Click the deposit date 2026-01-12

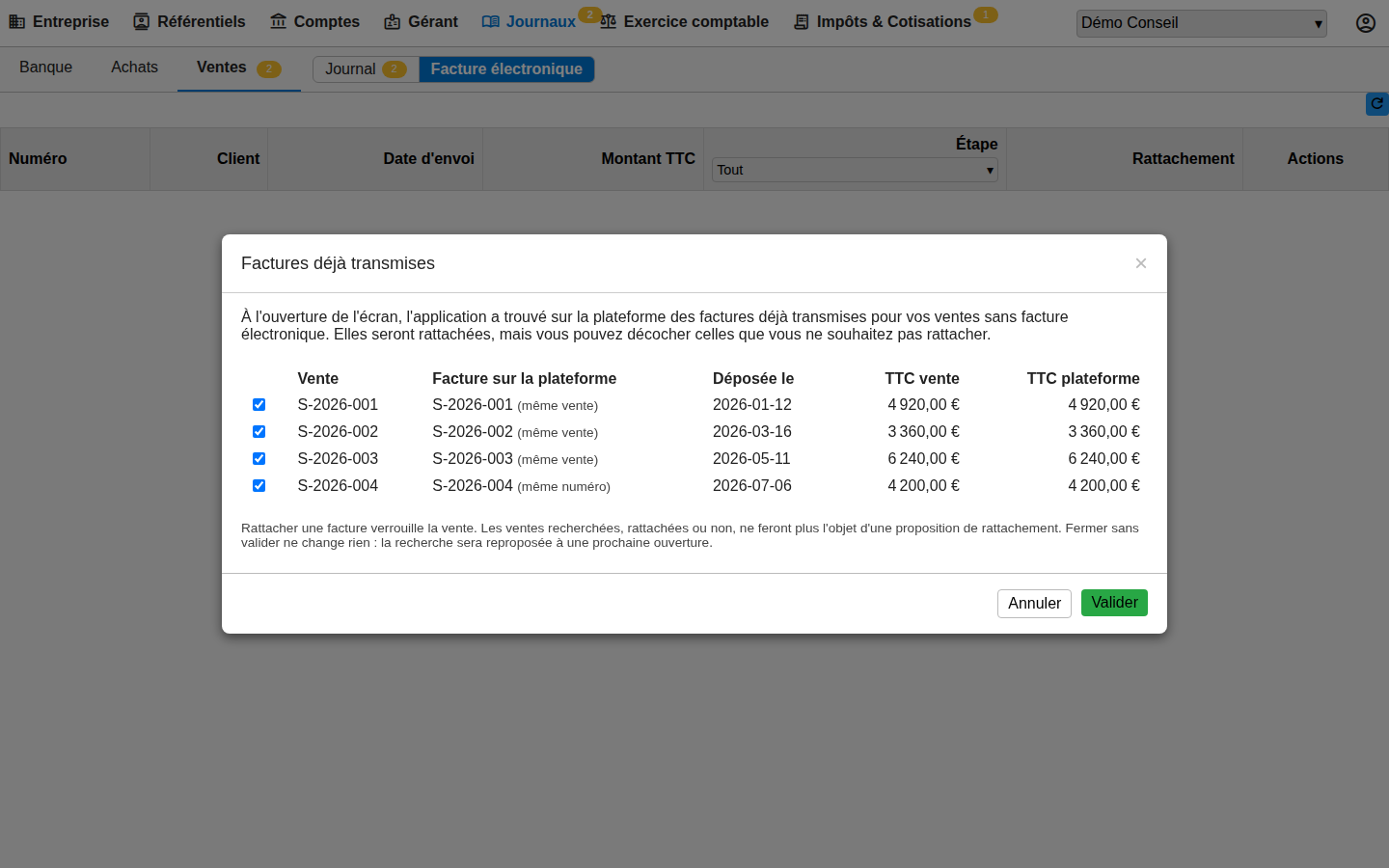(752, 405)
